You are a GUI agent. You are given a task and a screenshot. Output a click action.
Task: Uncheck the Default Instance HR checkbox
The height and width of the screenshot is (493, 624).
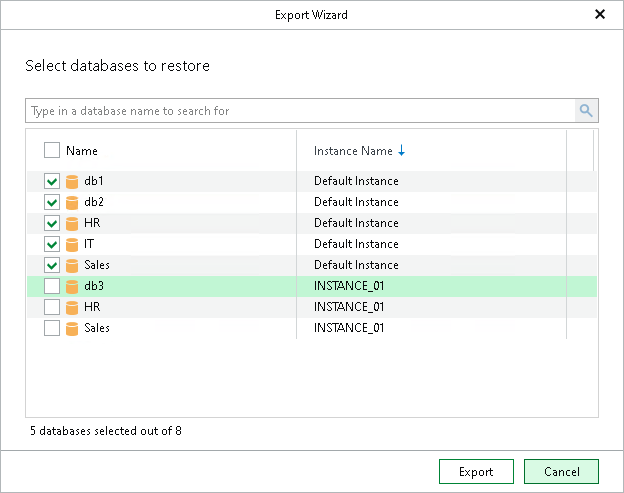pos(52,224)
